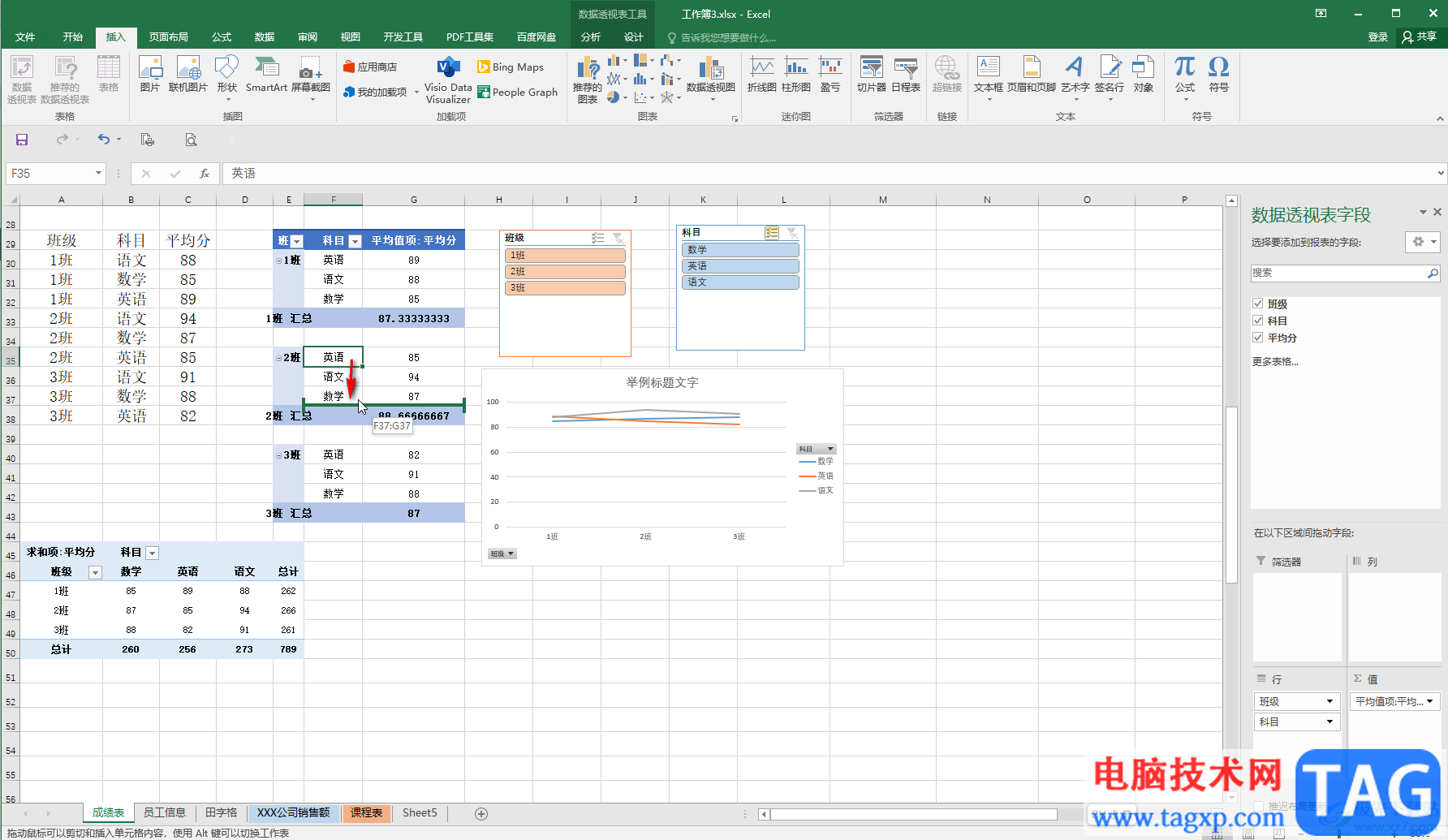The width and height of the screenshot is (1448, 840).
Task: Open the 科目 column filter in lower pivot
Action: coord(152,553)
